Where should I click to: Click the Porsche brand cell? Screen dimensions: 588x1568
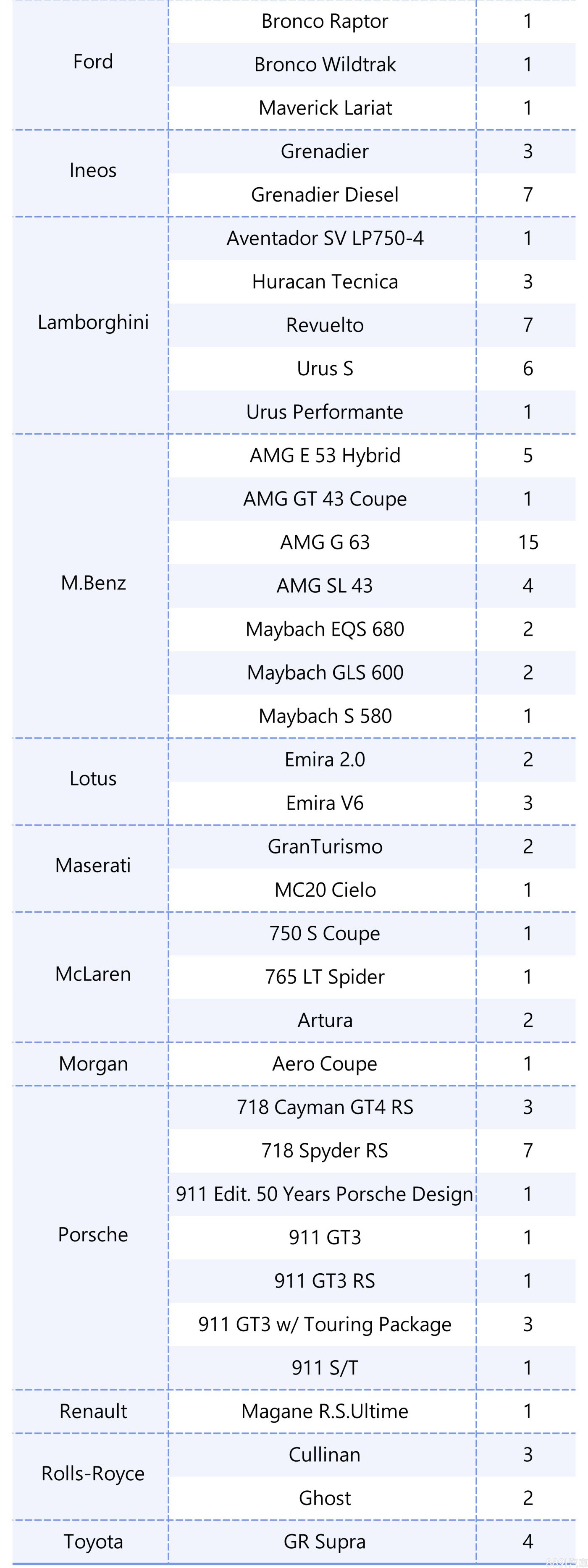[x=93, y=1234]
